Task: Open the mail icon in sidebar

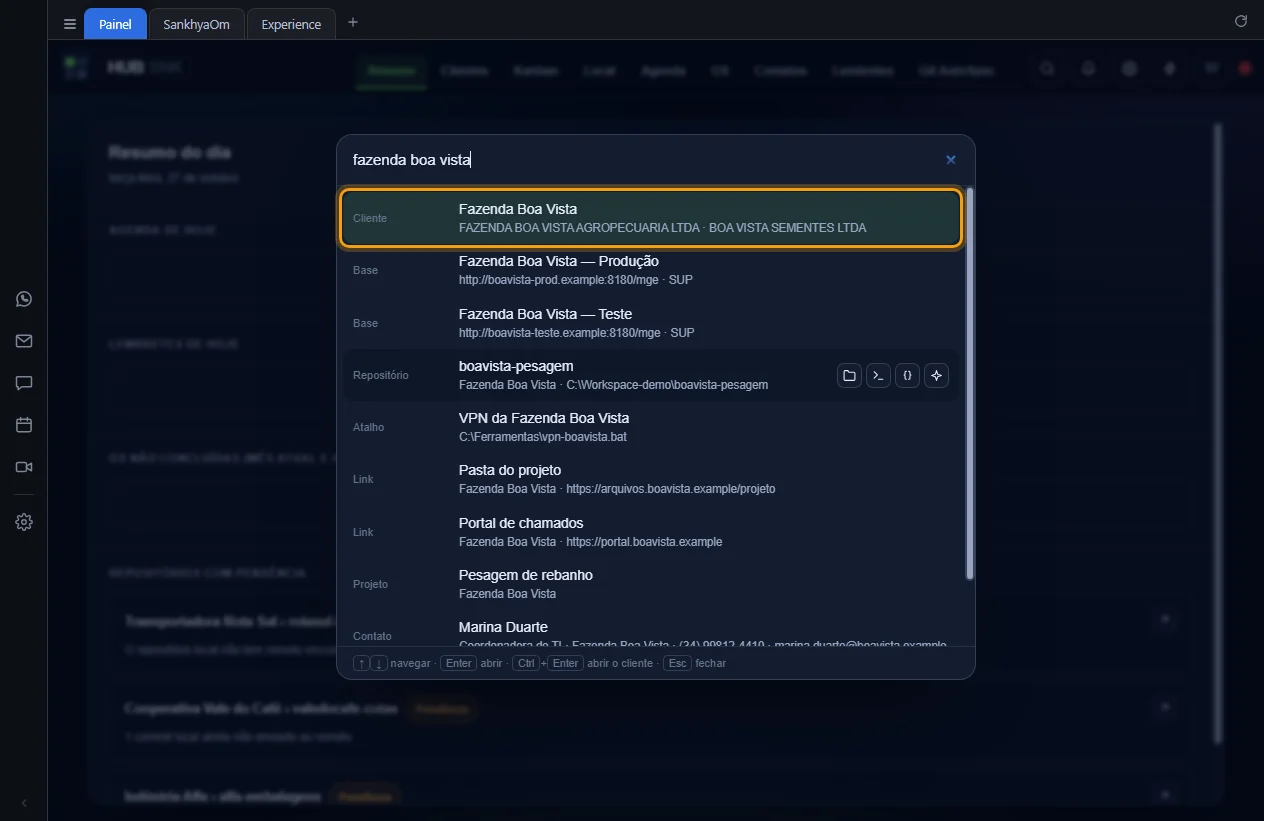Action: pyautogui.click(x=24, y=341)
